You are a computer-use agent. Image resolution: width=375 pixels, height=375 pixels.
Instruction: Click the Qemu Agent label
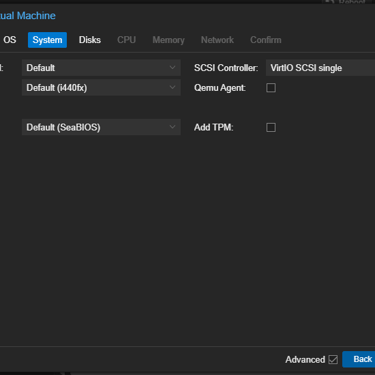(x=220, y=88)
